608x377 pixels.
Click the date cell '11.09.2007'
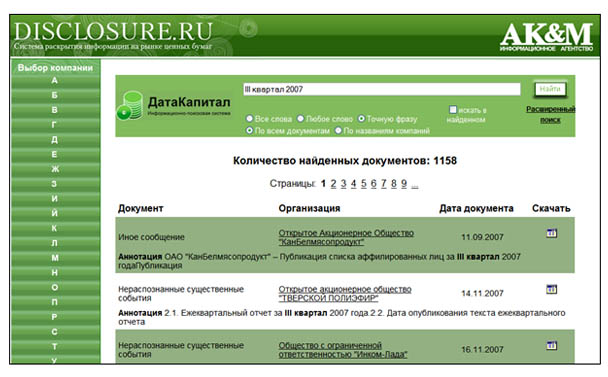482,237
